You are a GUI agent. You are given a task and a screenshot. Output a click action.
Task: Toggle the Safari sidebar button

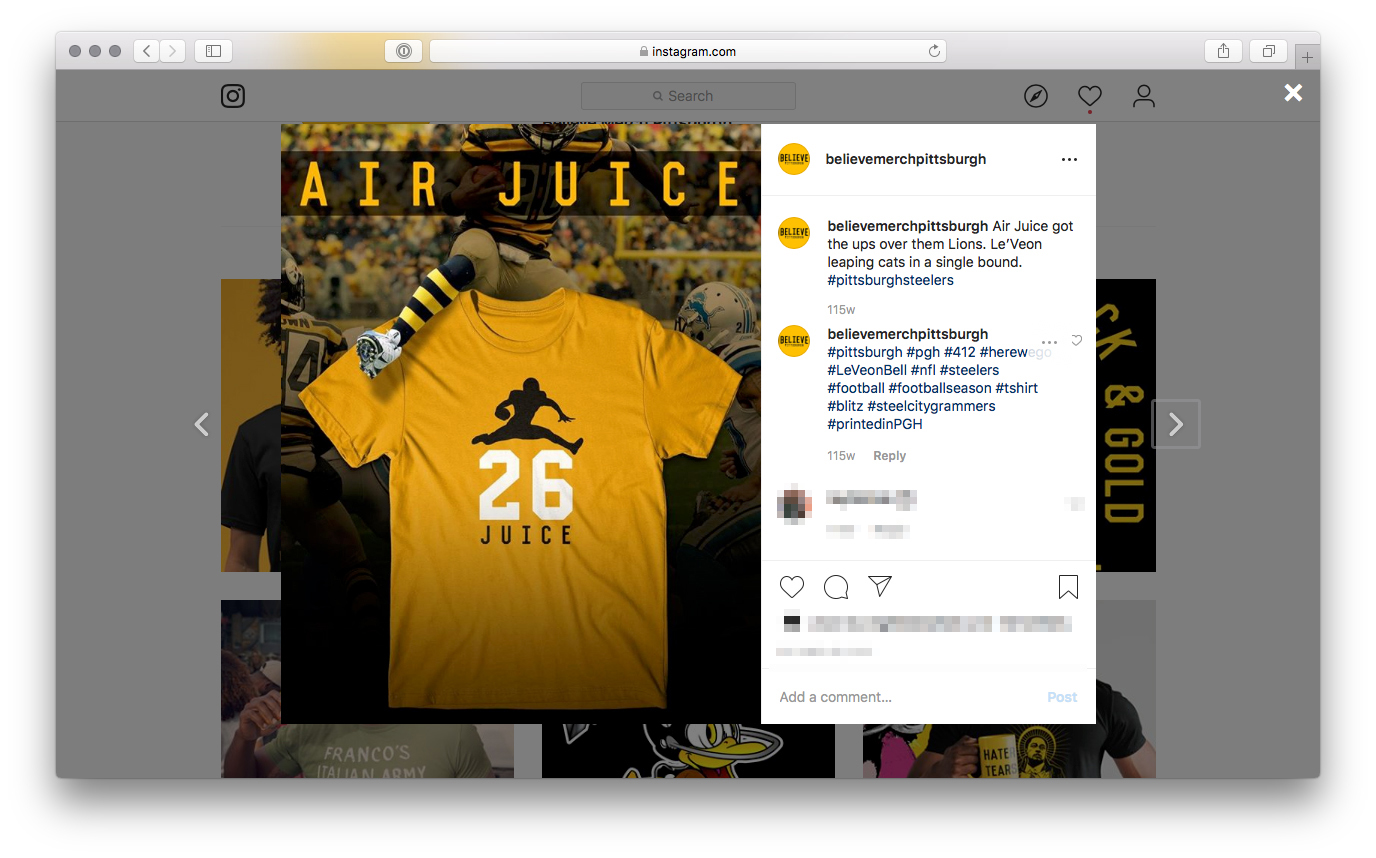pyautogui.click(x=213, y=51)
